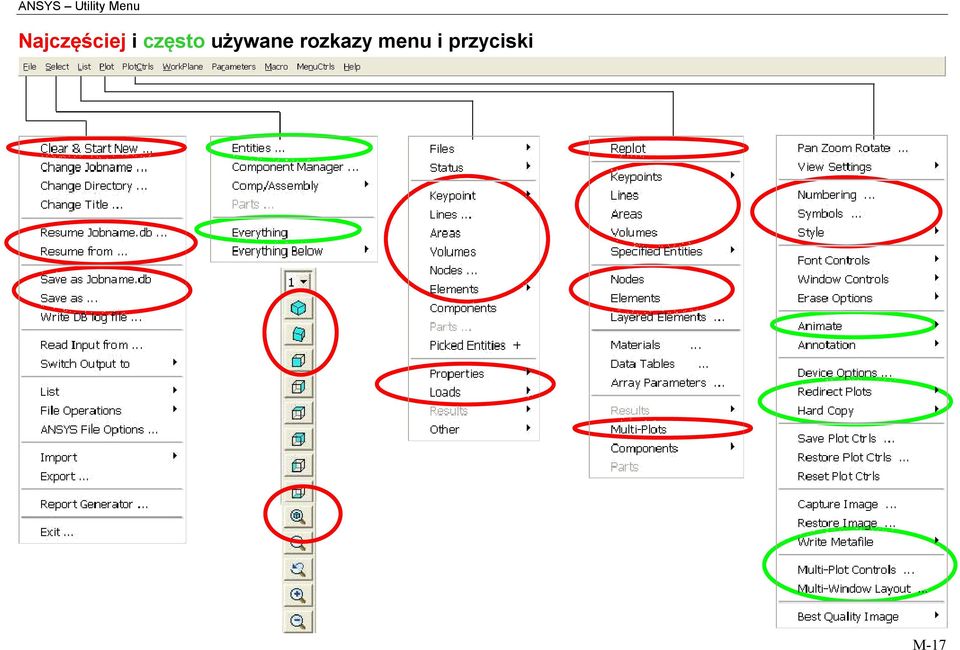Screen dimensions: 960x650
Task: Choose Layered Elements entry
Action: tap(666, 317)
